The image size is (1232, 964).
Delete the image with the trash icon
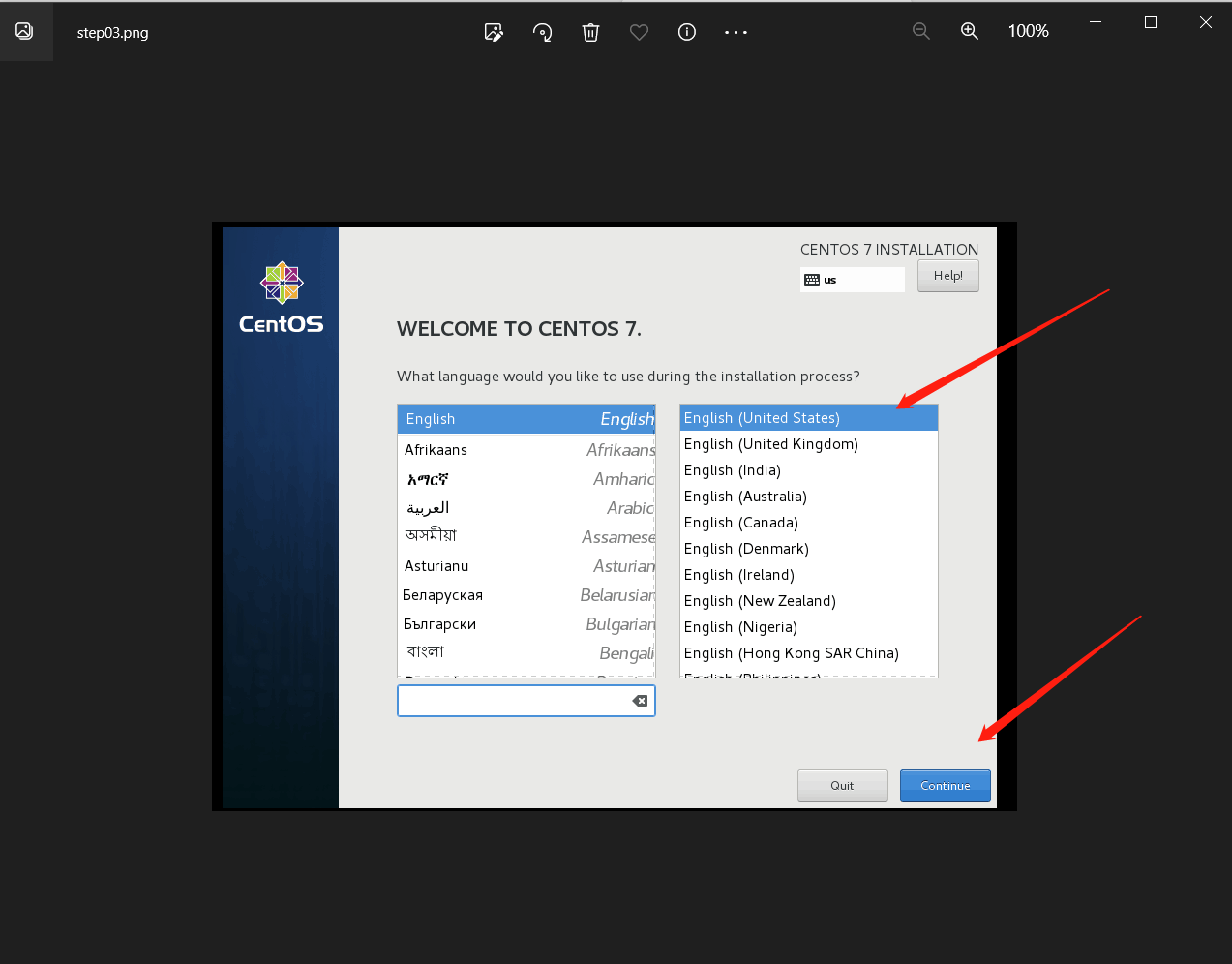tap(590, 32)
